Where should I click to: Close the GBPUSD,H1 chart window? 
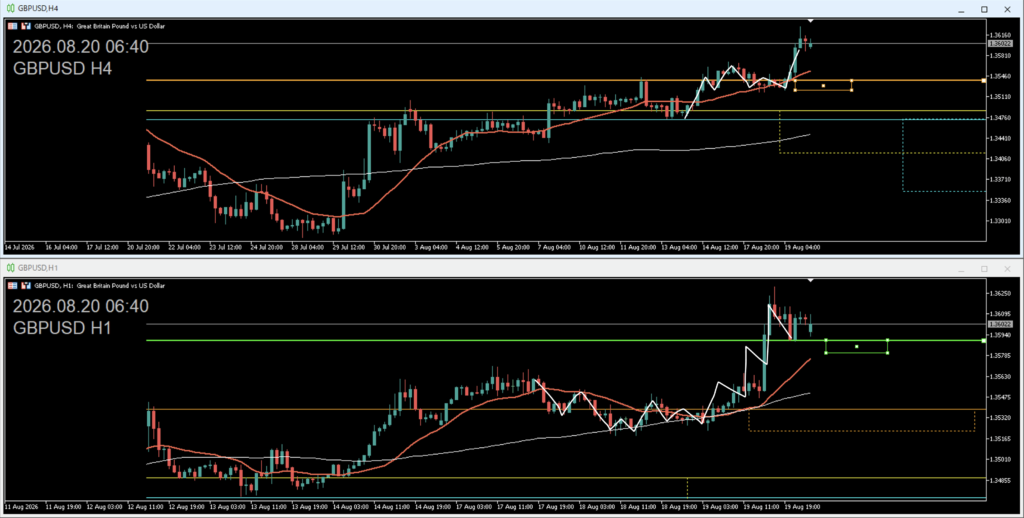pos(1007,268)
